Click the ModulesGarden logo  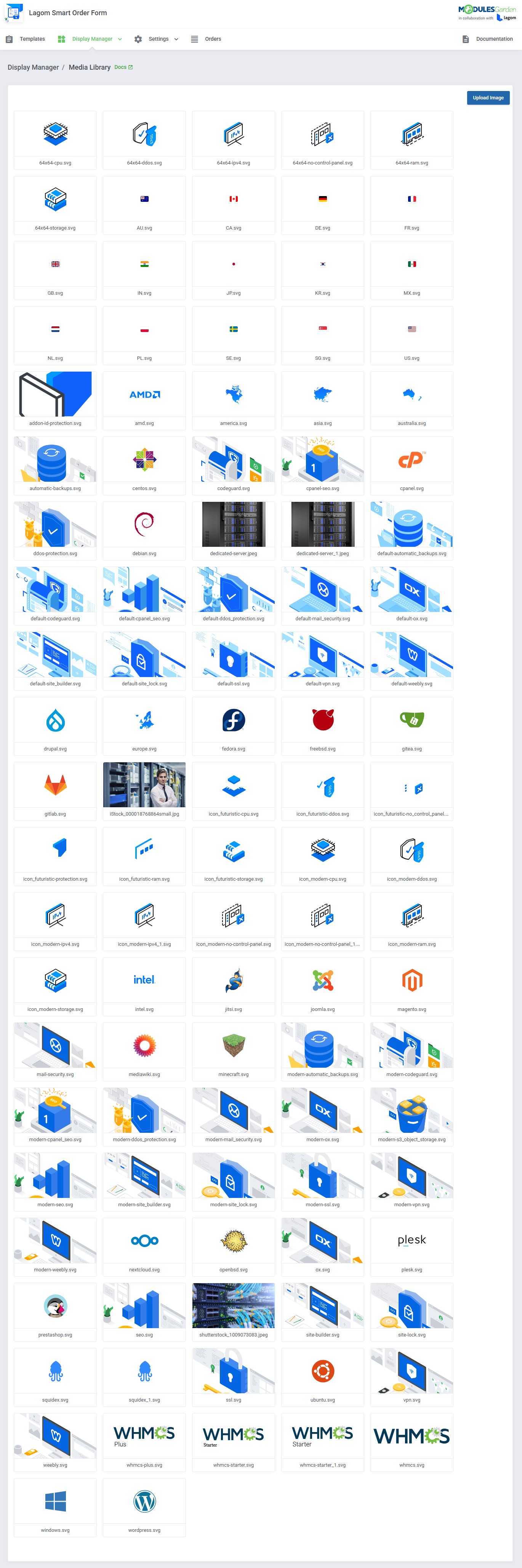[487, 13]
